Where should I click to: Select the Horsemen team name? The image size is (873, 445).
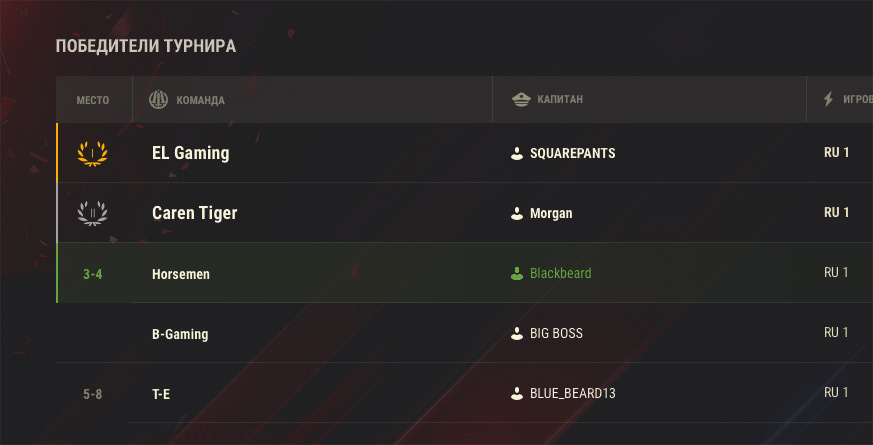pos(181,274)
